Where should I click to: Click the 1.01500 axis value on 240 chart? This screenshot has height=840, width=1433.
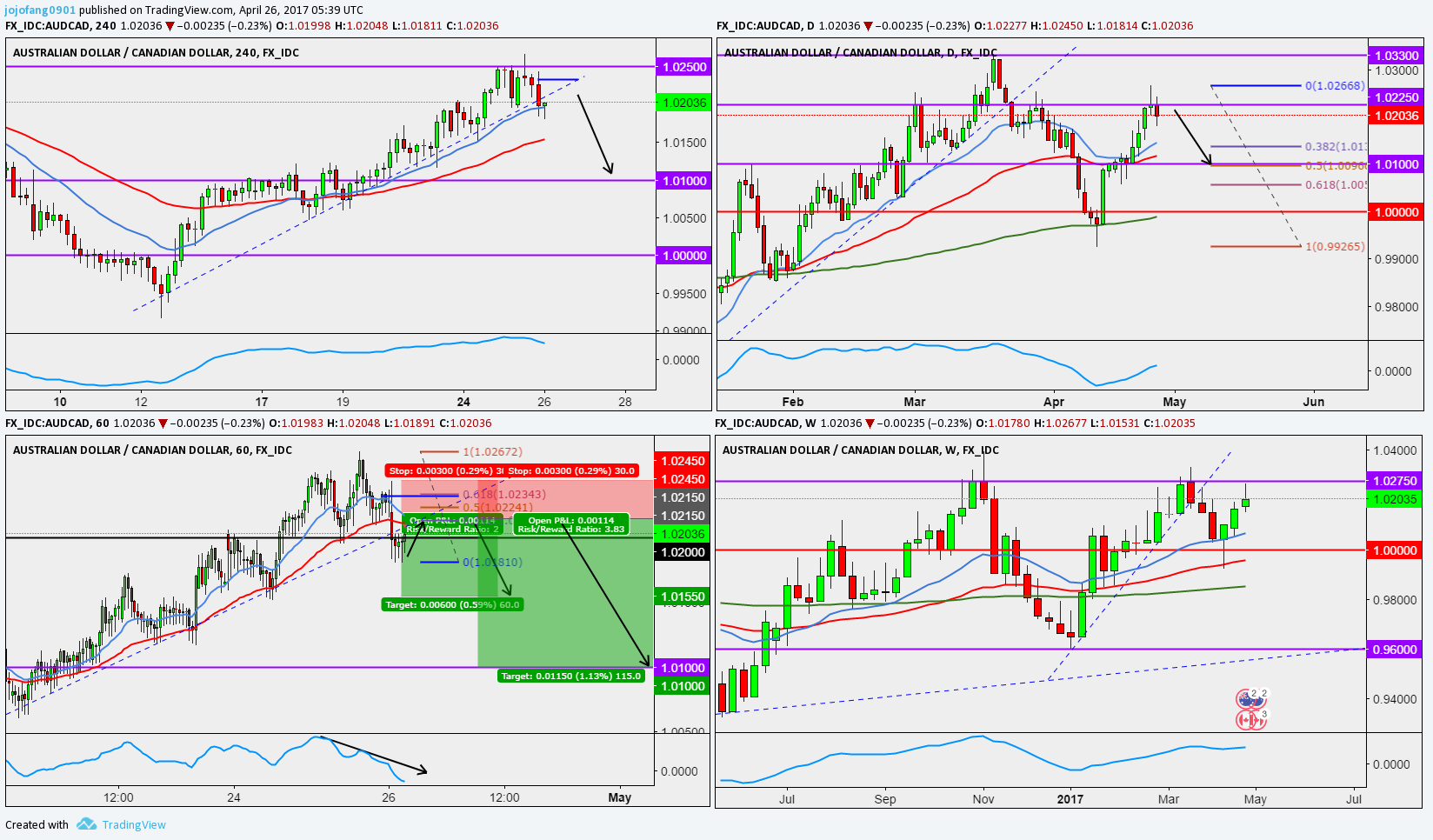coord(684,143)
